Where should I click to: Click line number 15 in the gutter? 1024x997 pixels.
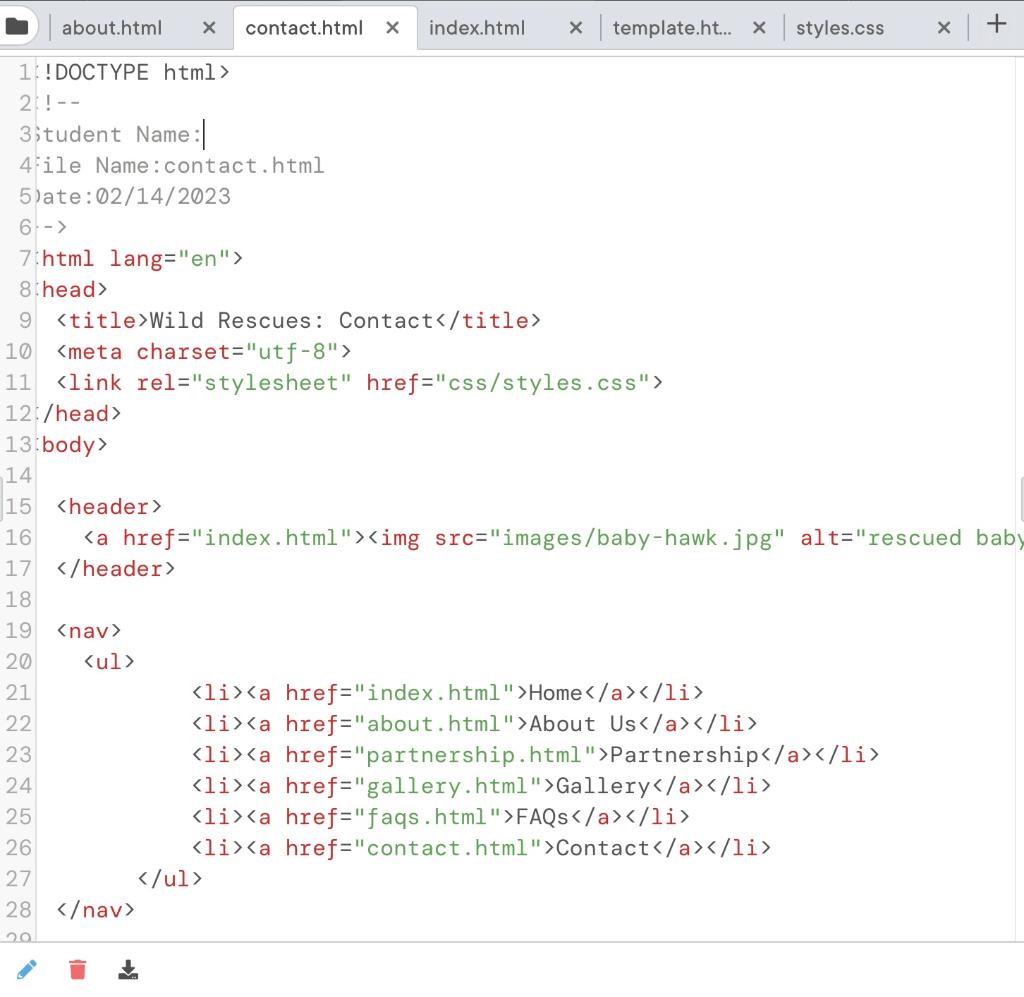click(18, 507)
